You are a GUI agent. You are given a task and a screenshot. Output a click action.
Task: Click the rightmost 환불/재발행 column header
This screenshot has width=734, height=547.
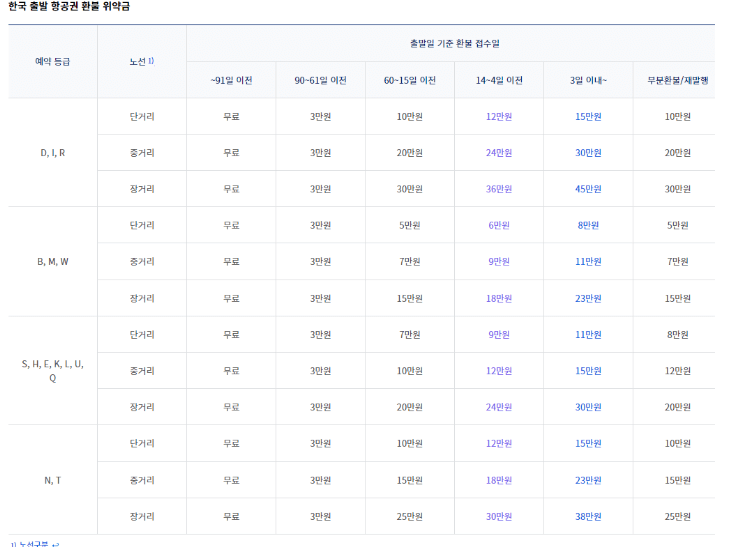click(x=677, y=80)
